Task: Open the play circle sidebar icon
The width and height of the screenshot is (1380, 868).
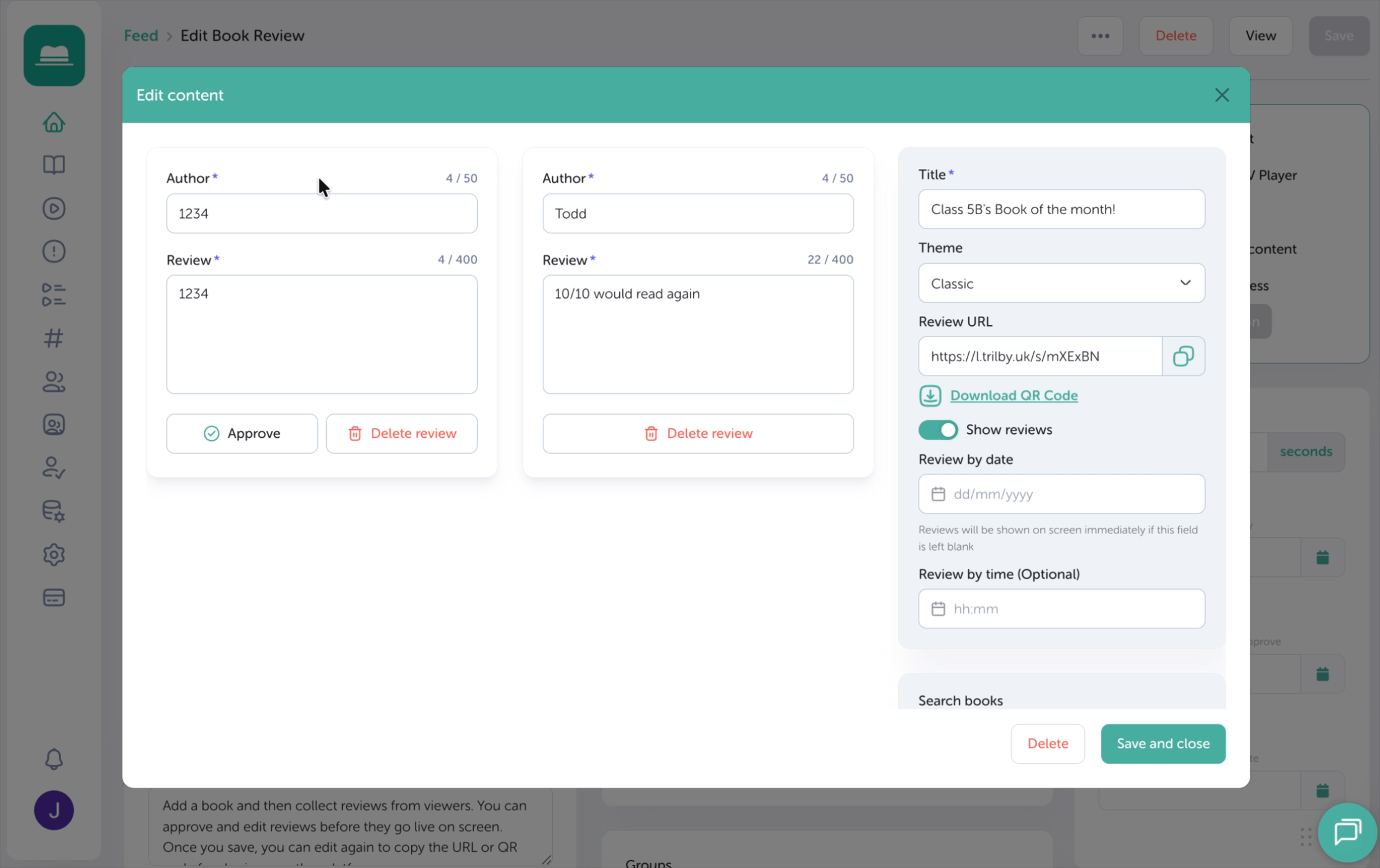Action: coord(54,209)
